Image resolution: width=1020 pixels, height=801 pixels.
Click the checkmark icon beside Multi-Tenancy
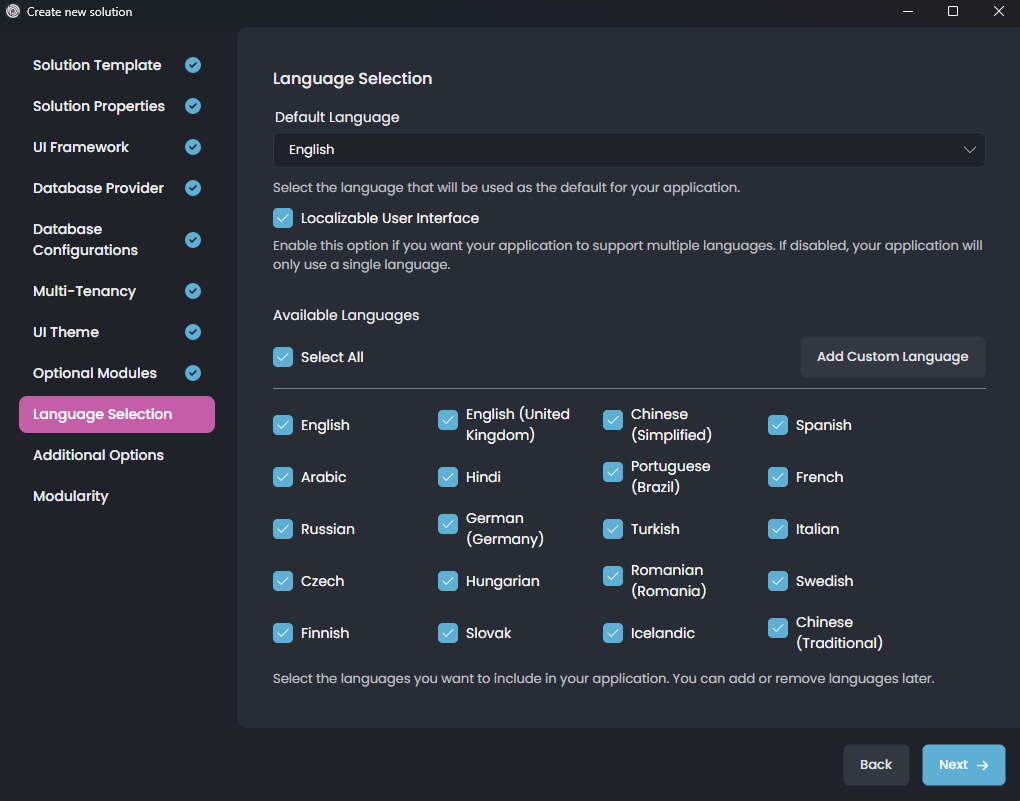192,291
